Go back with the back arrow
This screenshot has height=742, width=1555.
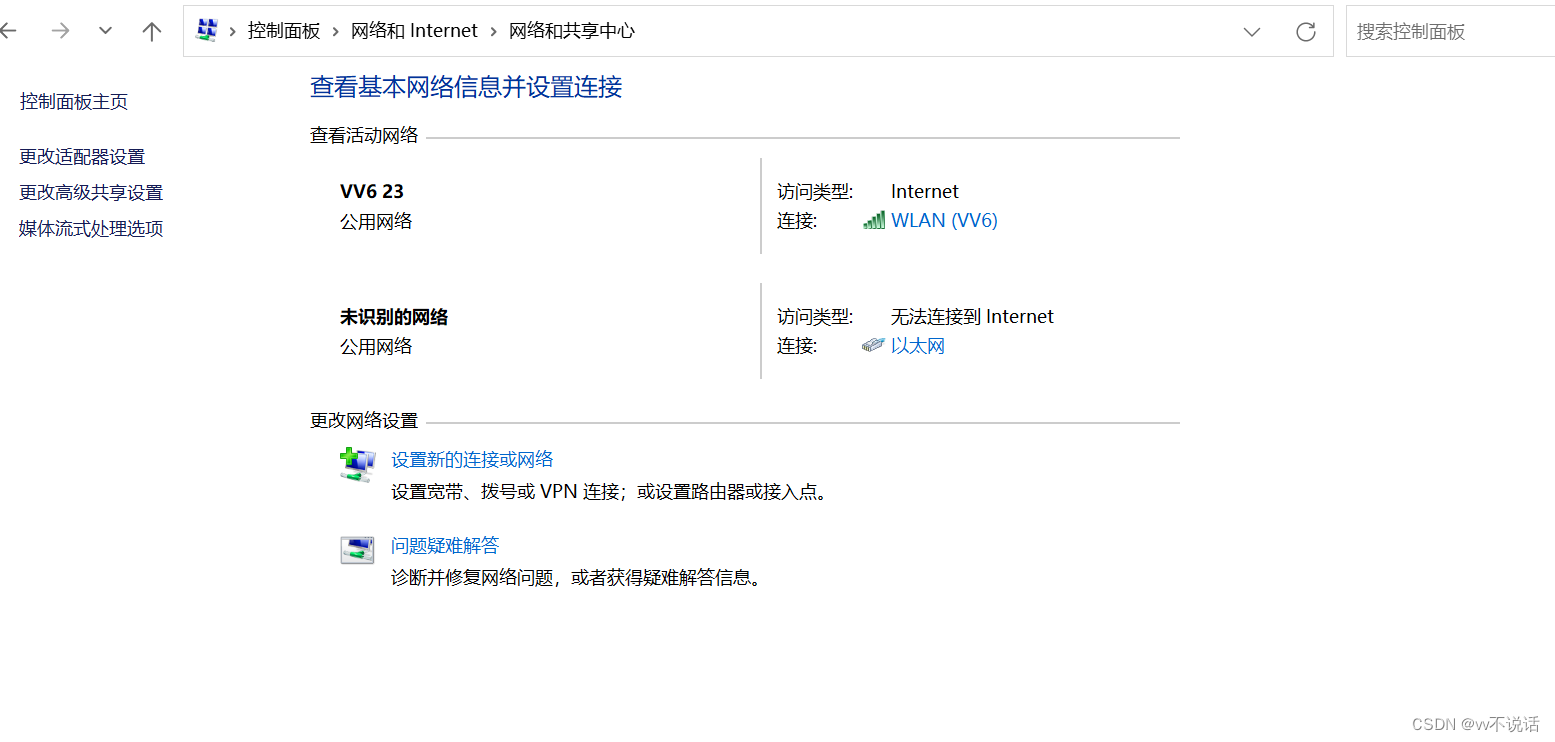pos(8,31)
